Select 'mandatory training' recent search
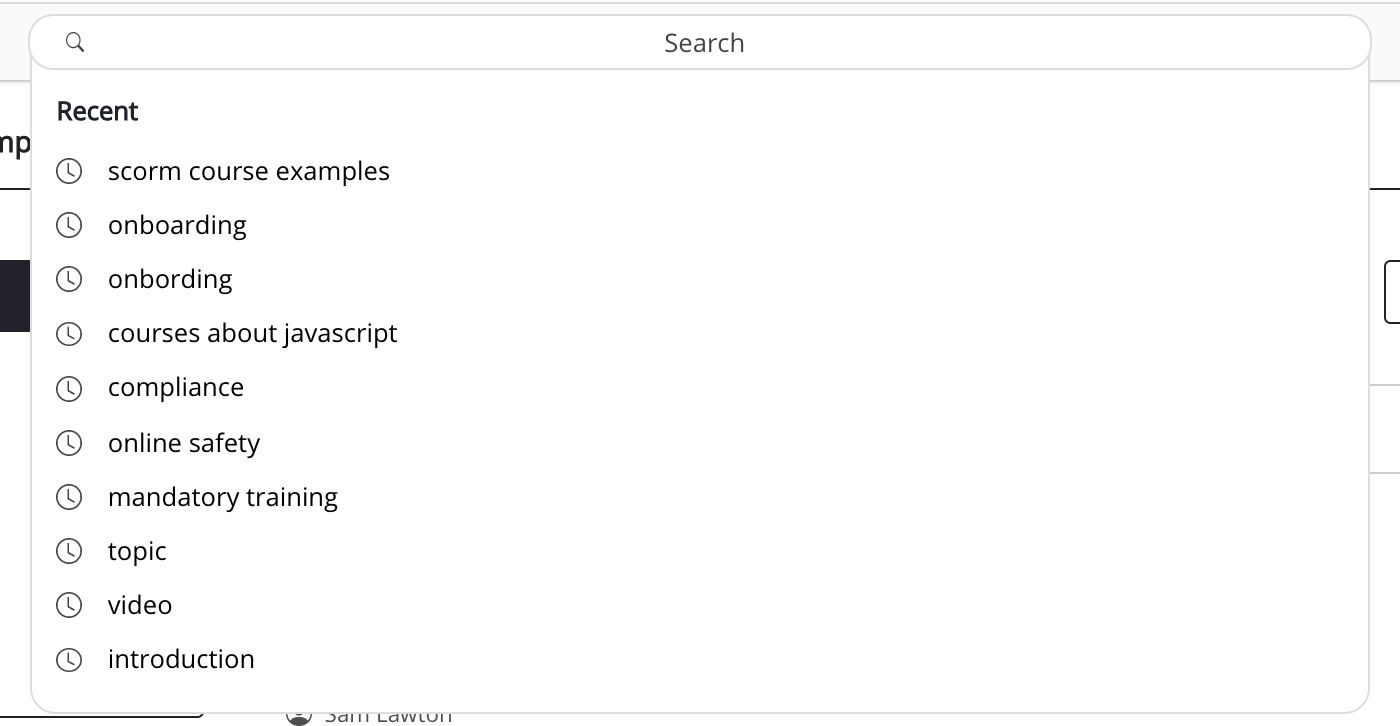The image size is (1400, 726). (223, 497)
